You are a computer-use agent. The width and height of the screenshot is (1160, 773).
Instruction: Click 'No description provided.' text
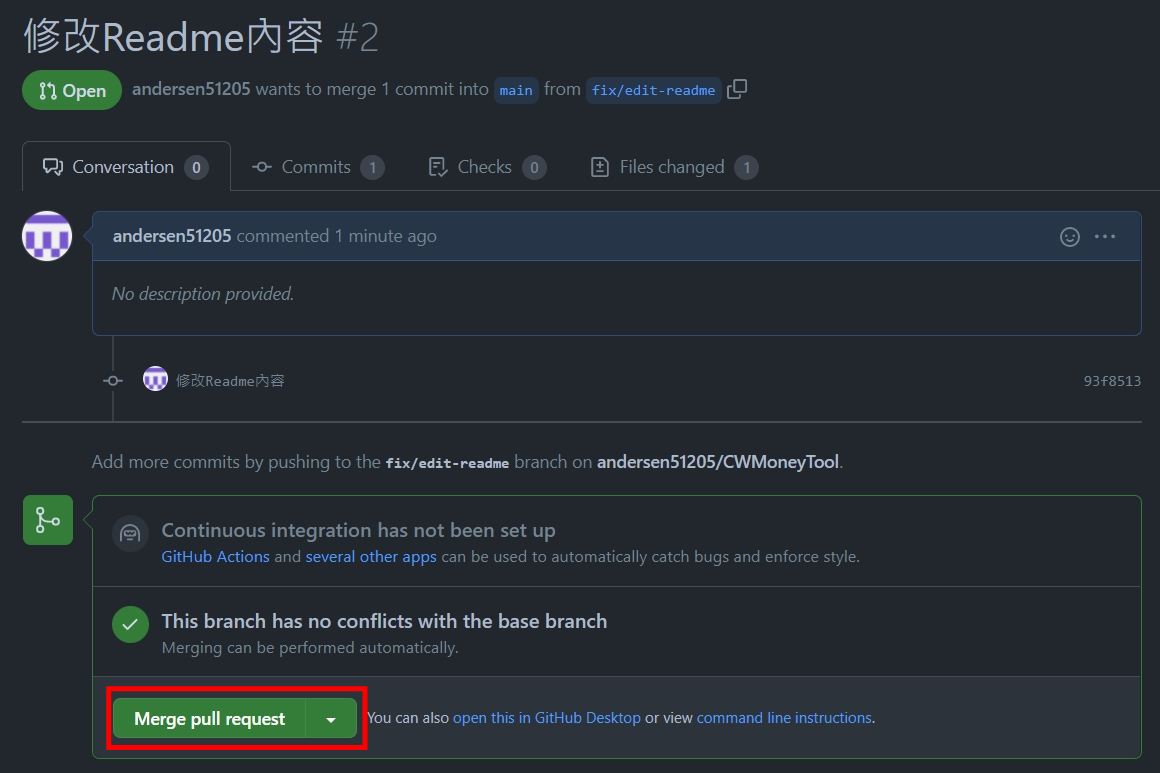point(203,294)
